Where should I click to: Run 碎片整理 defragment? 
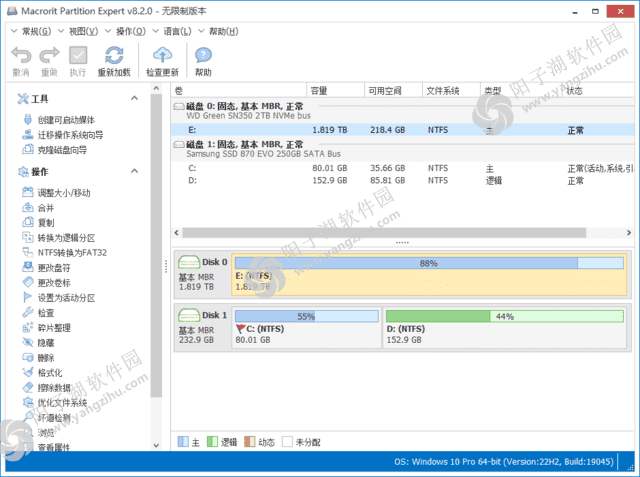click(x=53, y=328)
